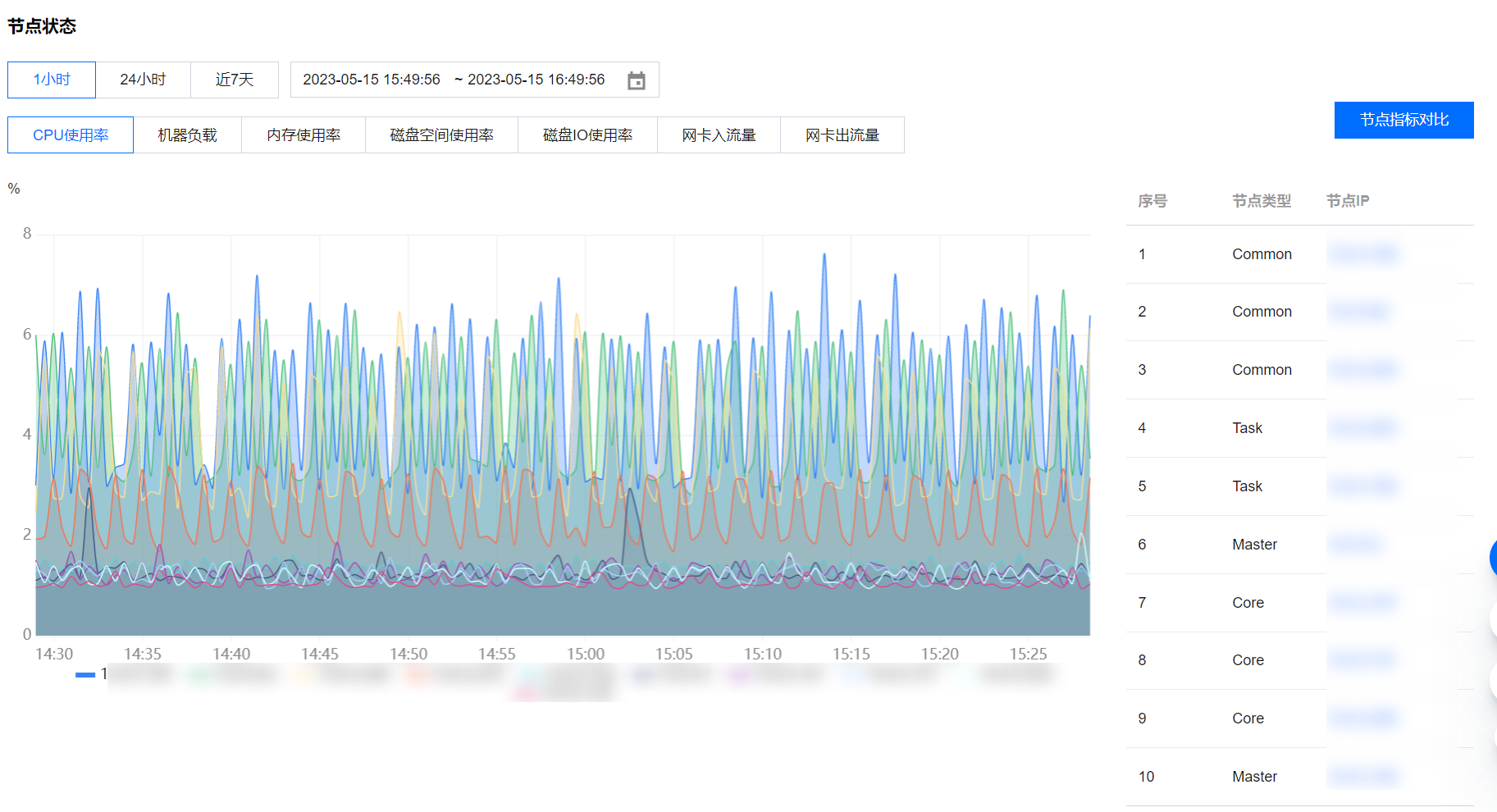Switch to the 24小时 time range tab

[144, 80]
